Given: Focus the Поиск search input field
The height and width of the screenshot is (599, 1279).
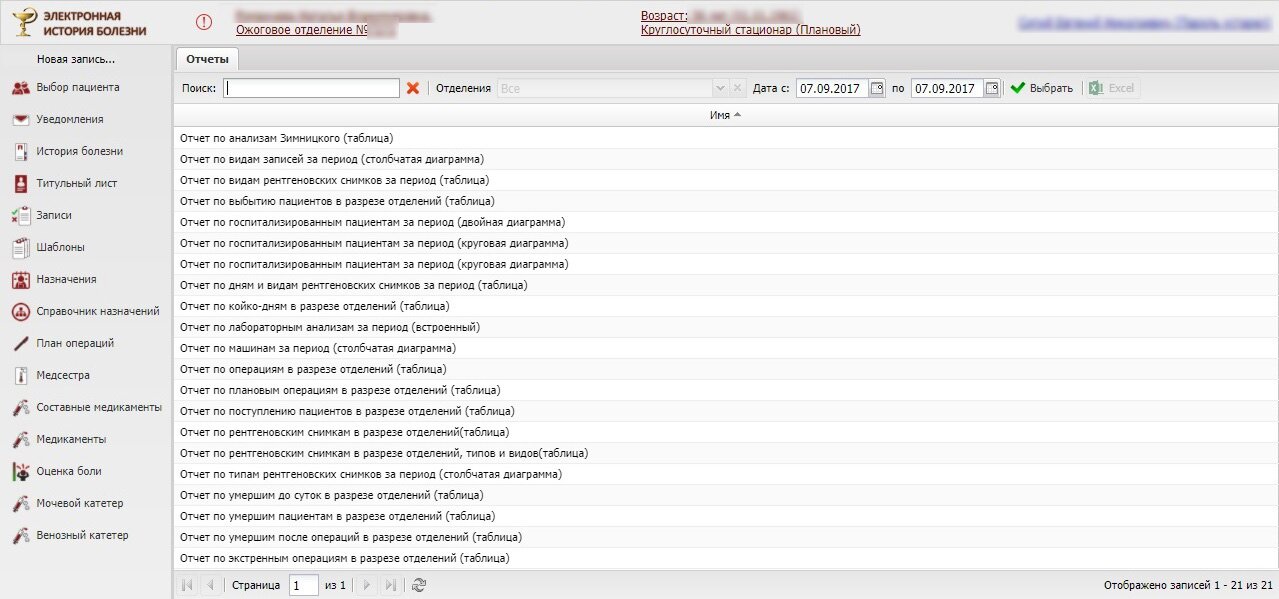Looking at the screenshot, I should [x=312, y=88].
